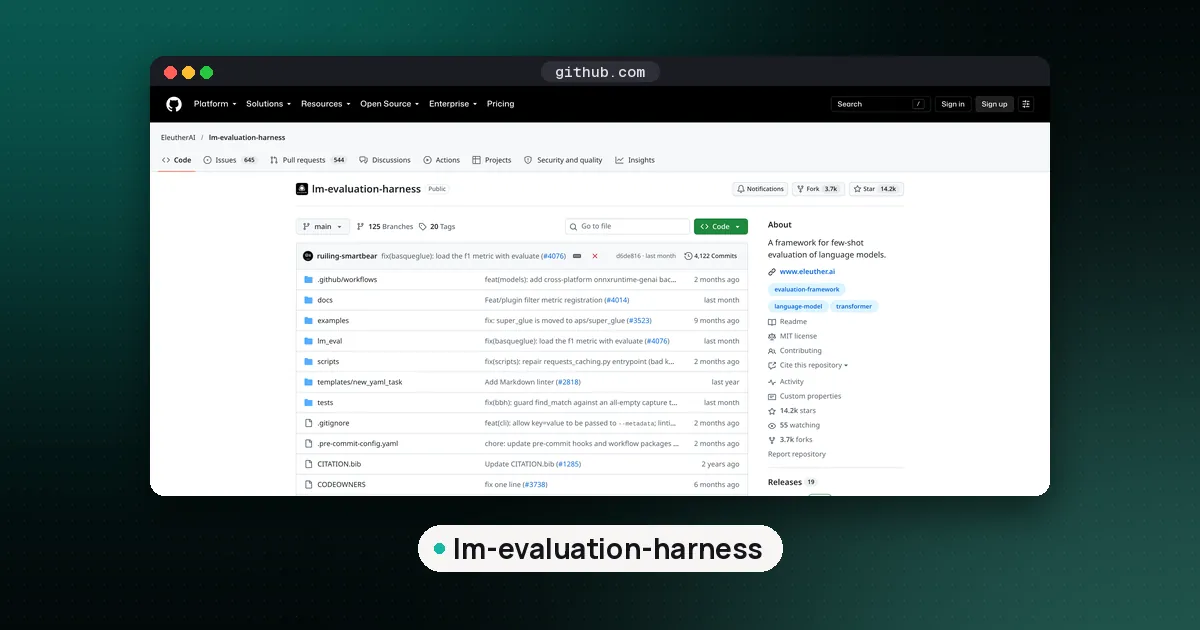Viewport: 1200px width, 630px height.
Task: Click the tests folder icon
Action: (x=309, y=403)
